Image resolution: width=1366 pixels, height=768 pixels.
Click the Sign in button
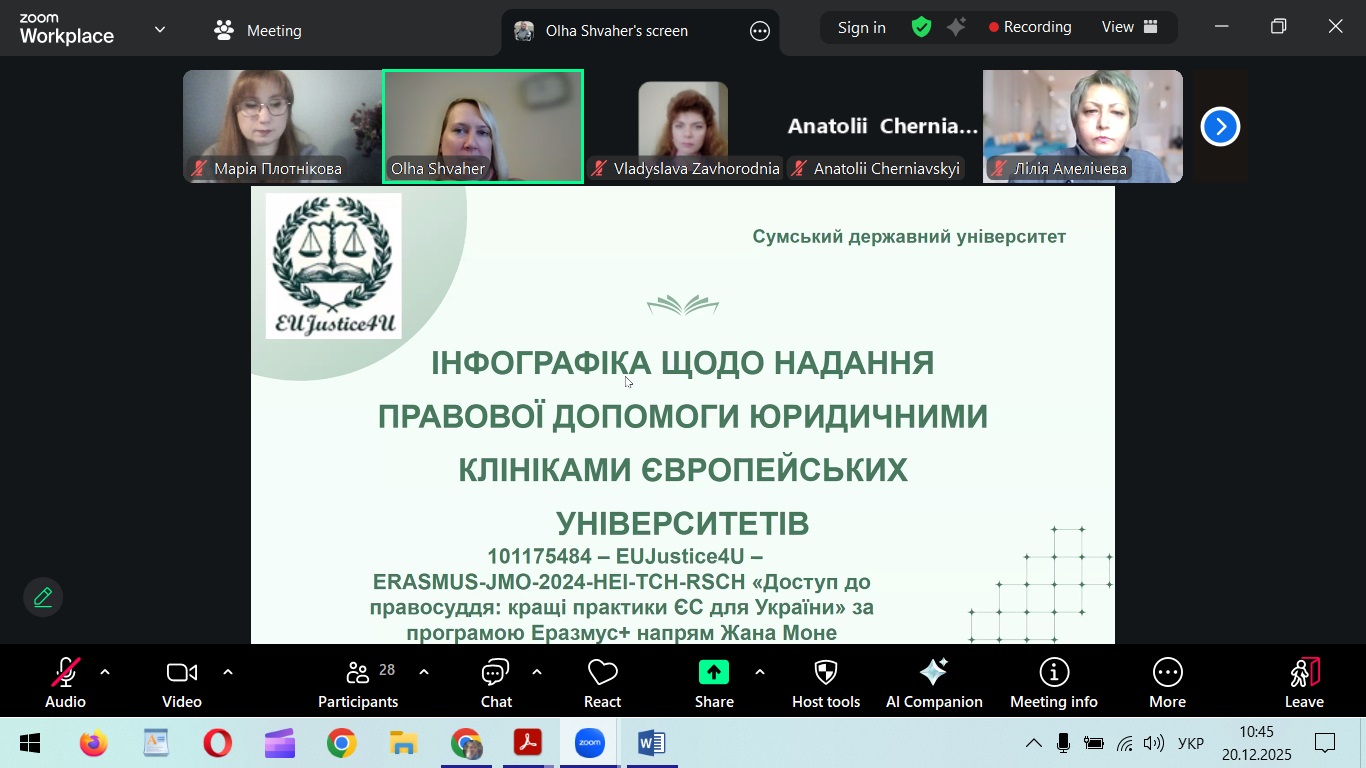click(x=861, y=28)
